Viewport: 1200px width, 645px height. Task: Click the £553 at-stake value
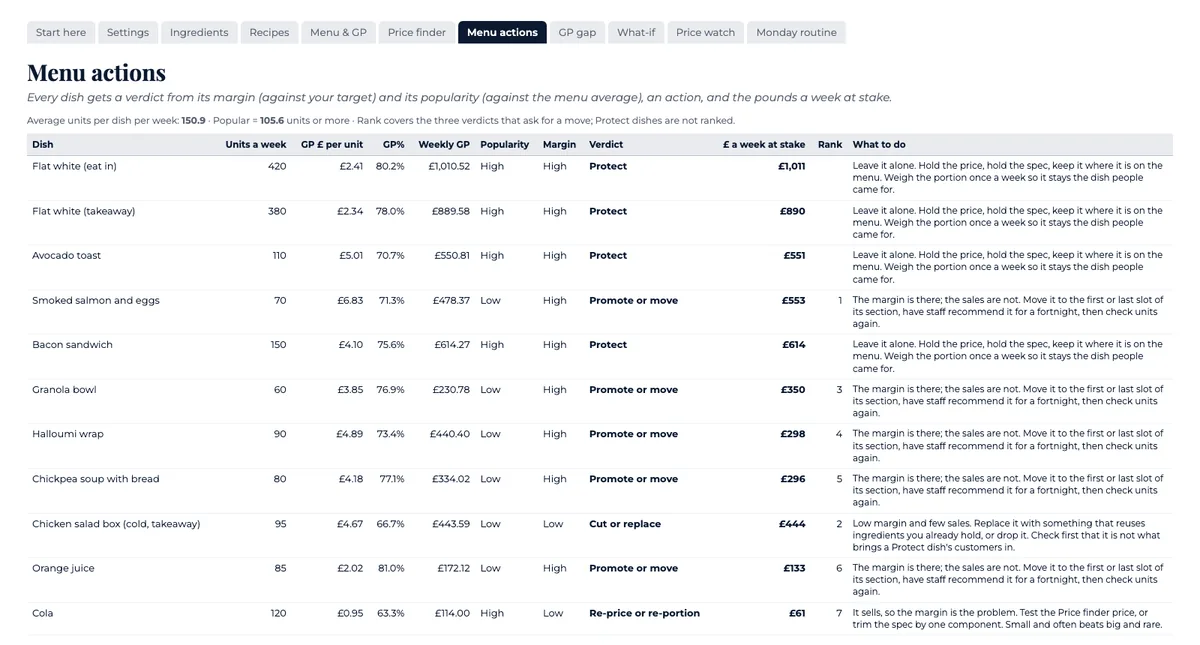pyautogui.click(x=794, y=300)
